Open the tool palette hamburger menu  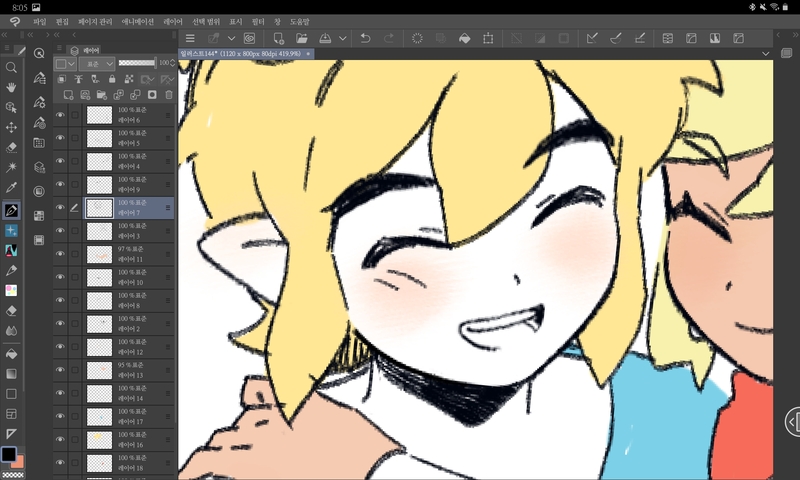coord(7,48)
